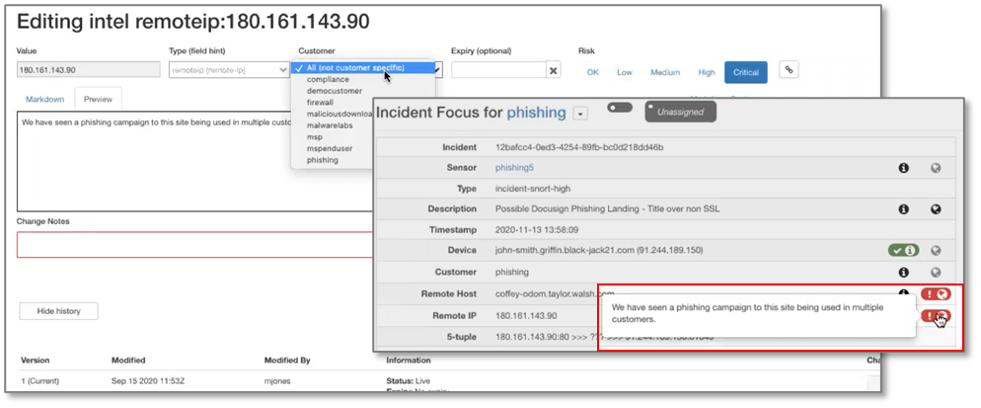Click the link icon beside the Critical risk button
The width and height of the screenshot is (981, 408).
coord(789,70)
